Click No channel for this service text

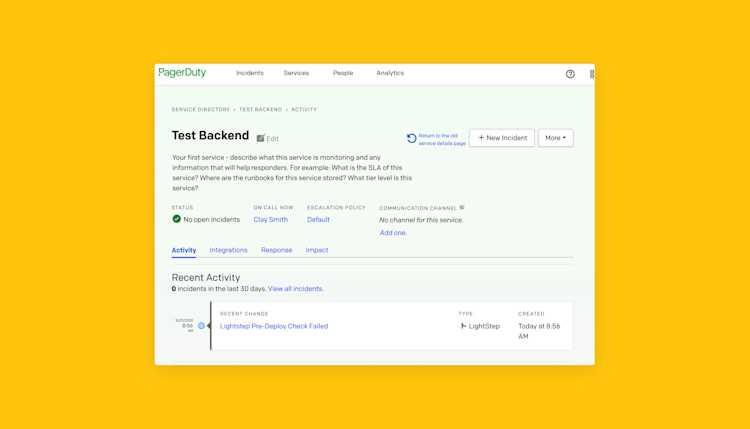click(421, 220)
